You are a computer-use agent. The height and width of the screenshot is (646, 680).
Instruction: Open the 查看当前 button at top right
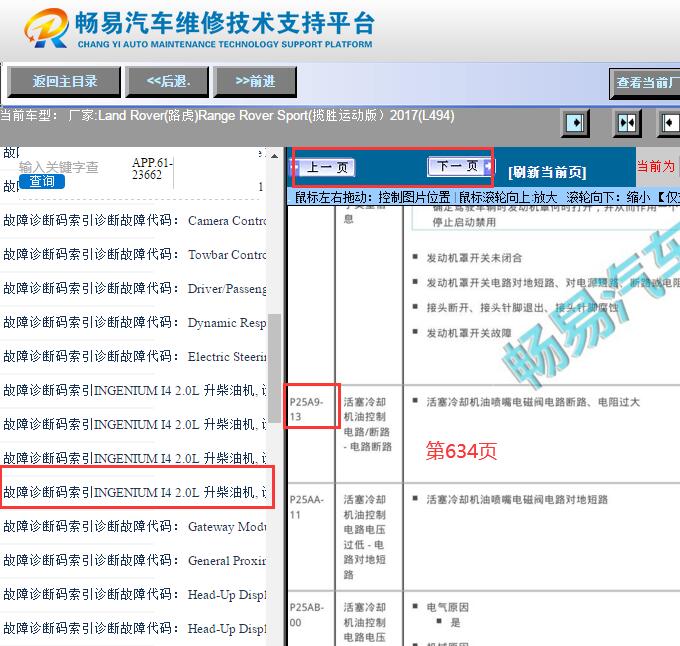(645, 83)
